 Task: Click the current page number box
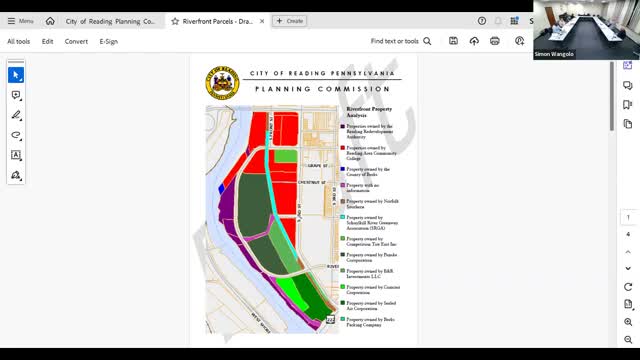(628, 218)
